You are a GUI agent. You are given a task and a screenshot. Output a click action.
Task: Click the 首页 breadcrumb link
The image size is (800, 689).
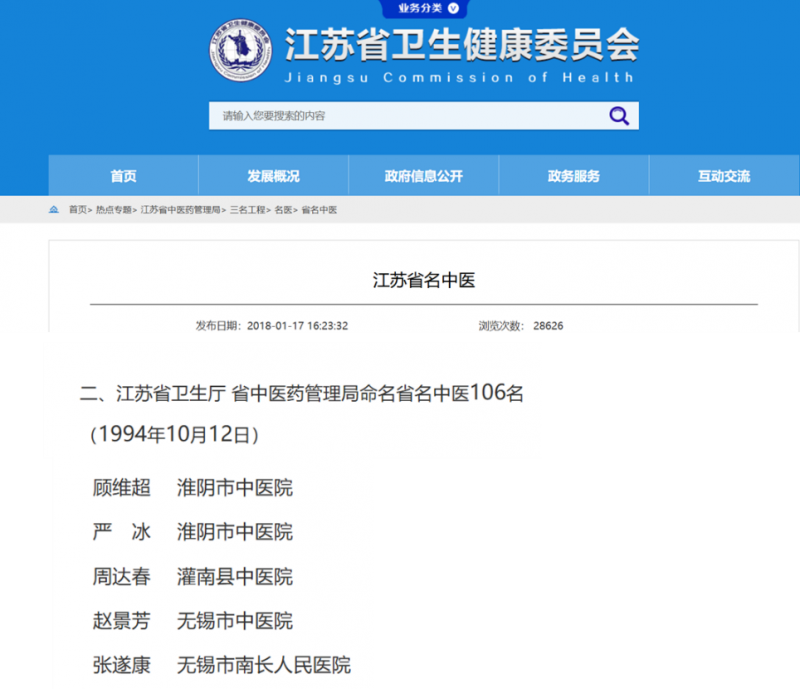pyautogui.click(x=77, y=210)
